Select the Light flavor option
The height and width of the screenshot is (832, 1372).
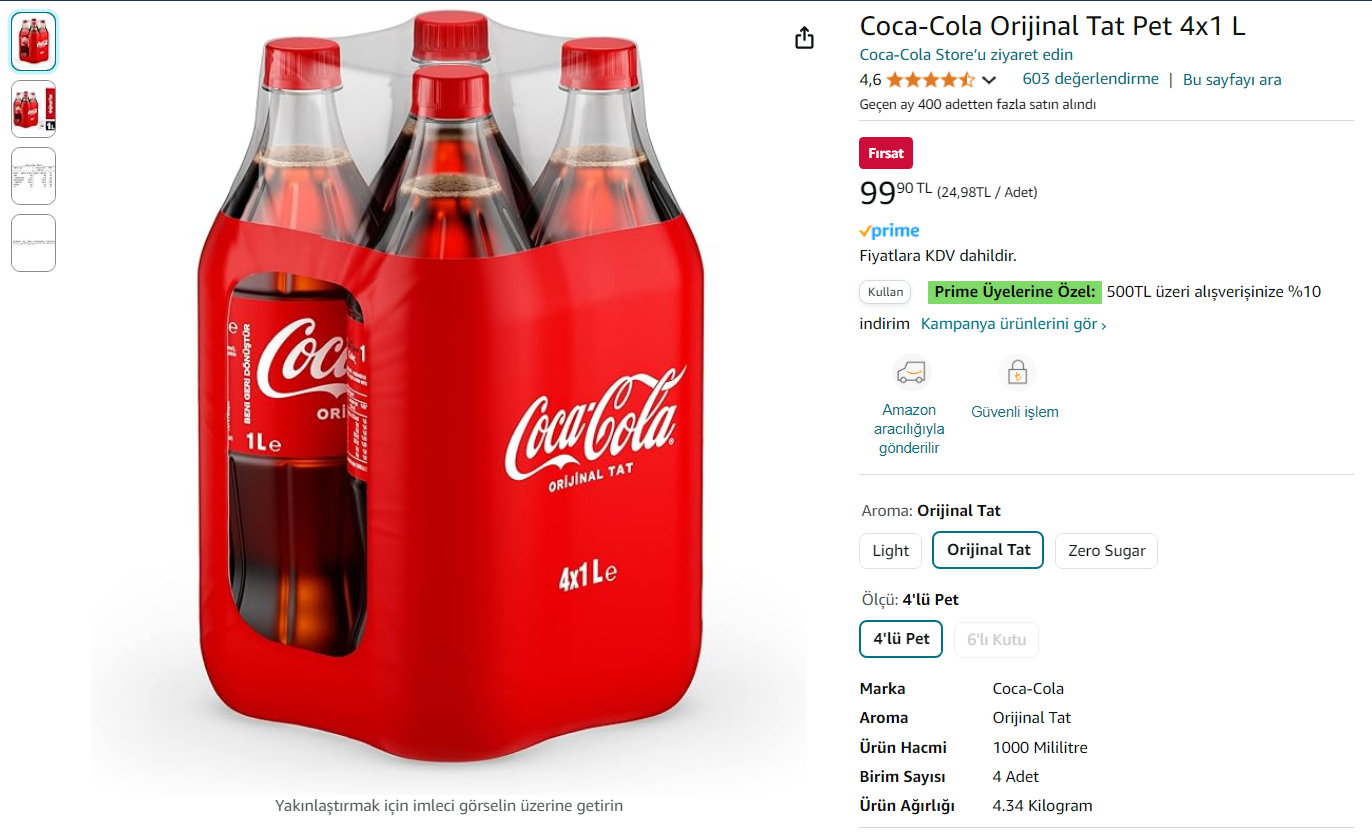pyautogui.click(x=890, y=551)
